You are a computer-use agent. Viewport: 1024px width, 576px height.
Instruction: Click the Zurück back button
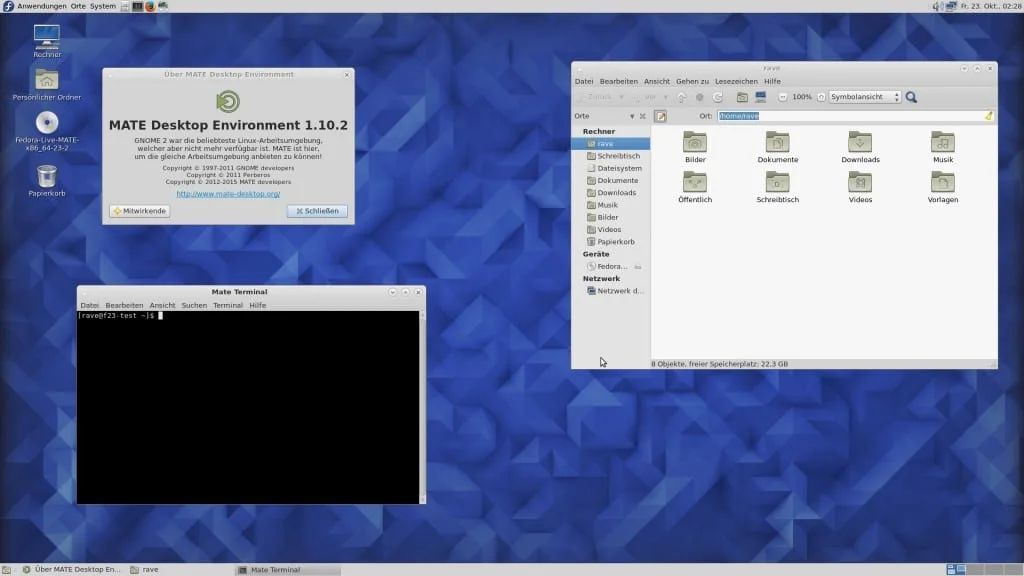(595, 97)
